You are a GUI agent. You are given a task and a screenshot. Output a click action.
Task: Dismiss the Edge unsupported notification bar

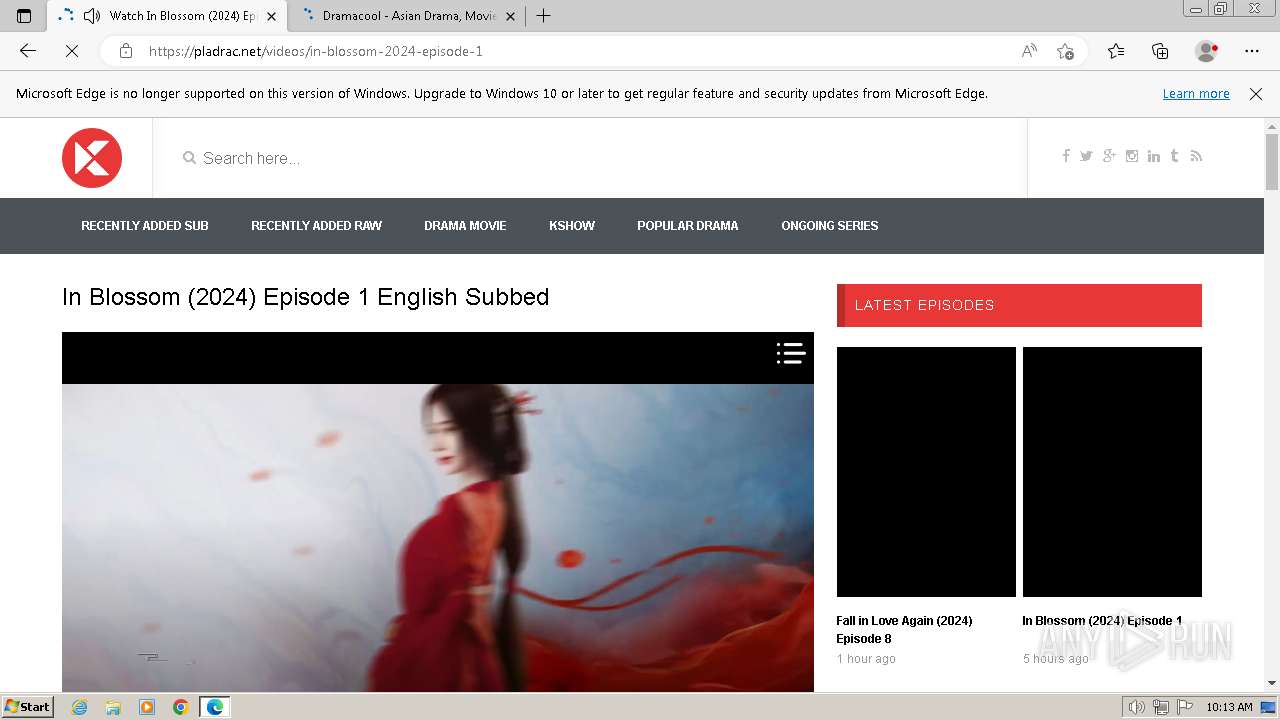(x=1256, y=94)
